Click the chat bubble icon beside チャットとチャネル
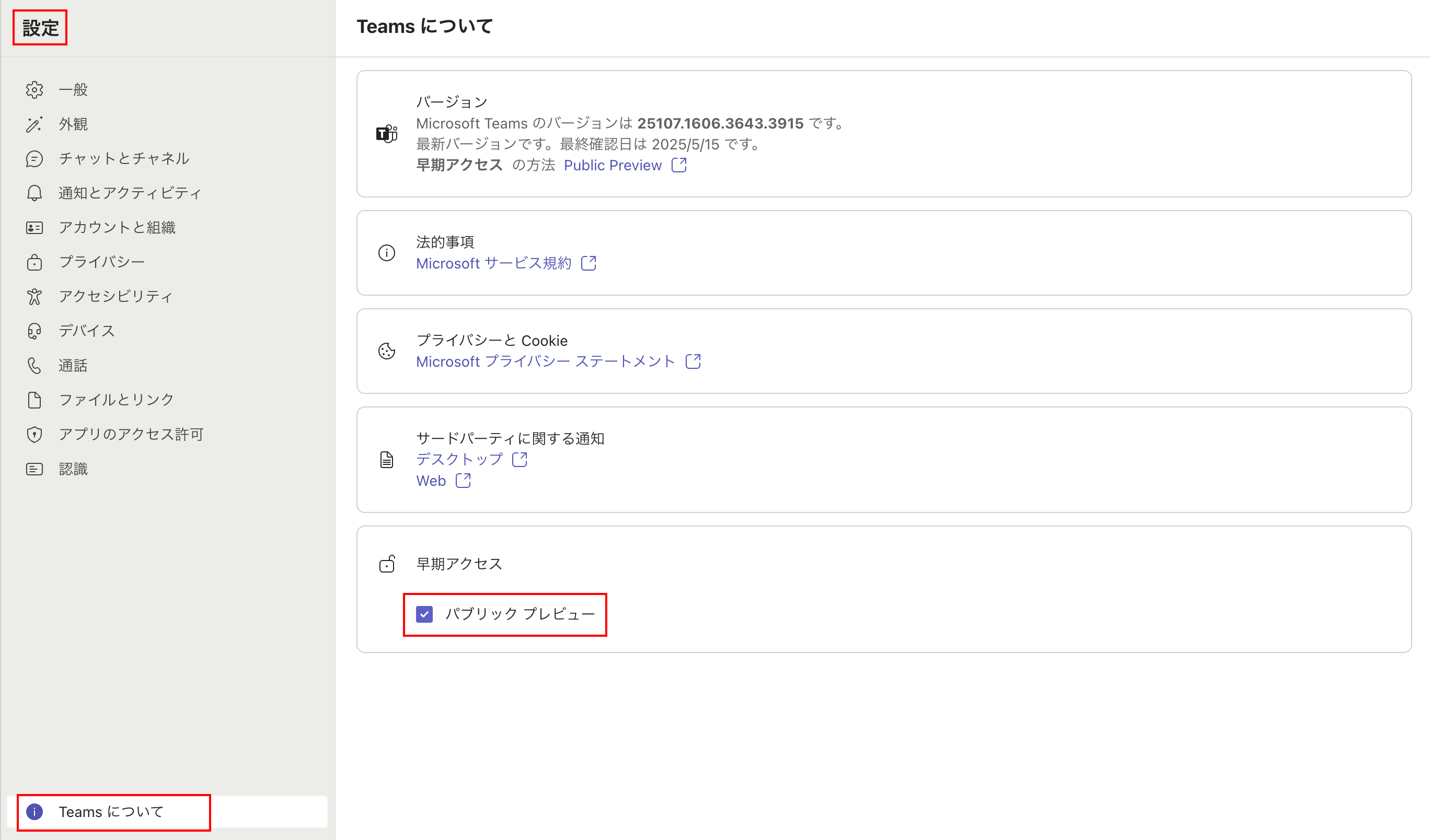 (x=34, y=159)
